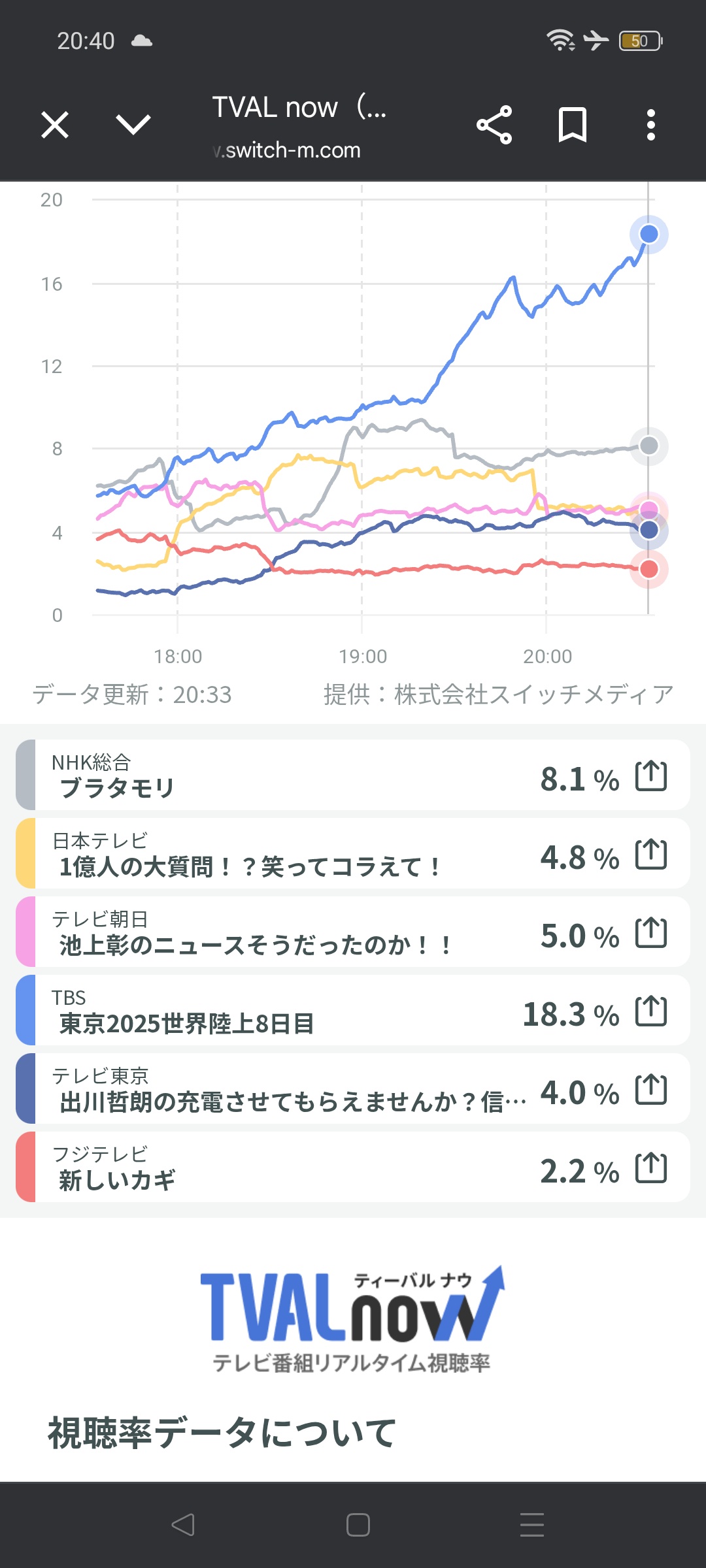
Task: Tap the share icon in browser header
Action: 494,124
